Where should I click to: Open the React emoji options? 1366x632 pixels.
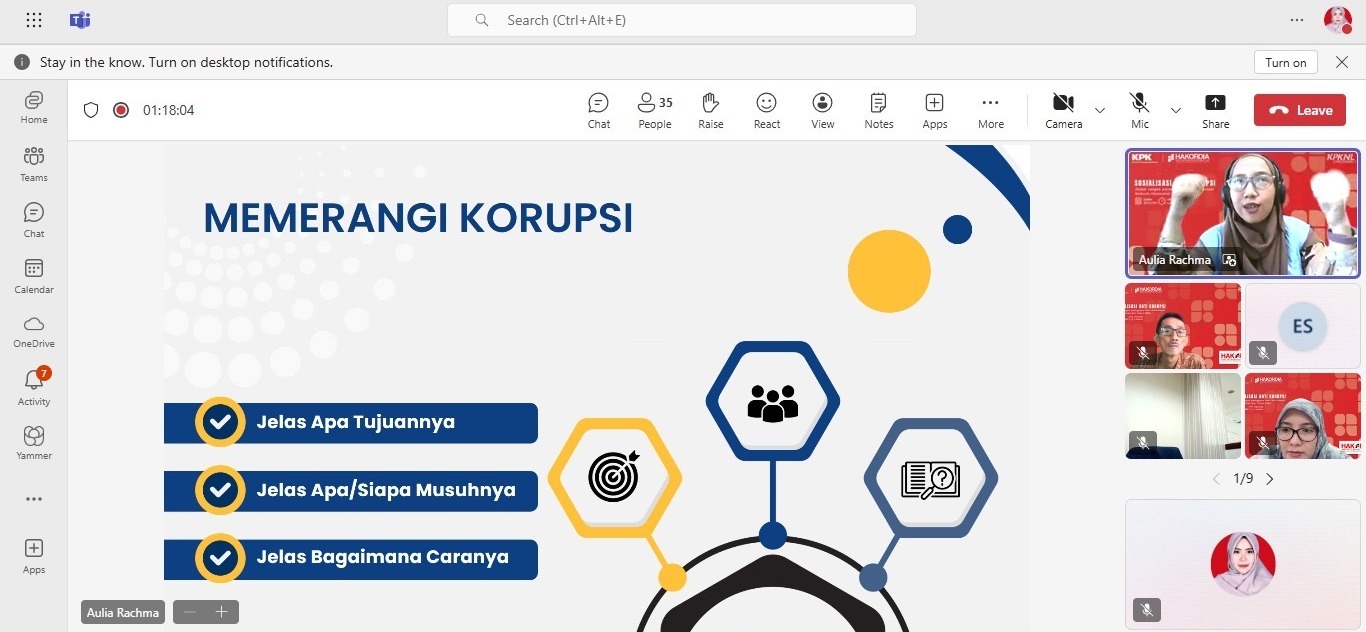click(x=766, y=110)
